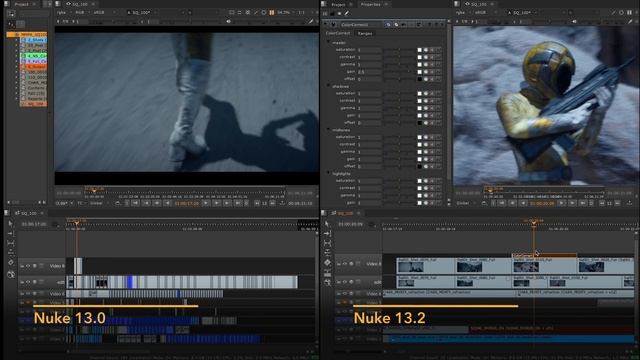Open the Global range dropdown below Nuke 13.2 viewer

click(x=466, y=203)
